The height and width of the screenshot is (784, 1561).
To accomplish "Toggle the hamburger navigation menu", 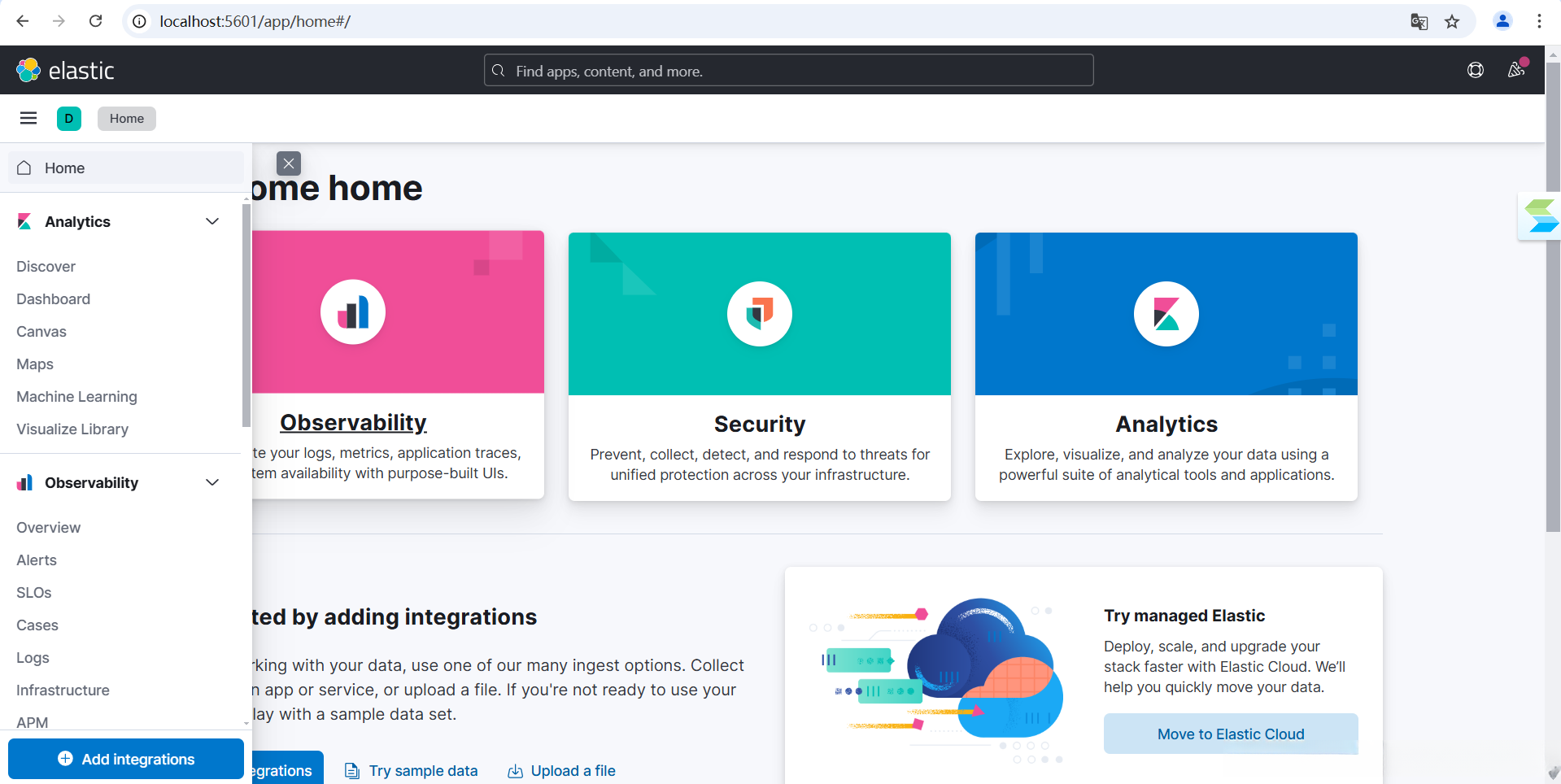I will (x=28, y=119).
